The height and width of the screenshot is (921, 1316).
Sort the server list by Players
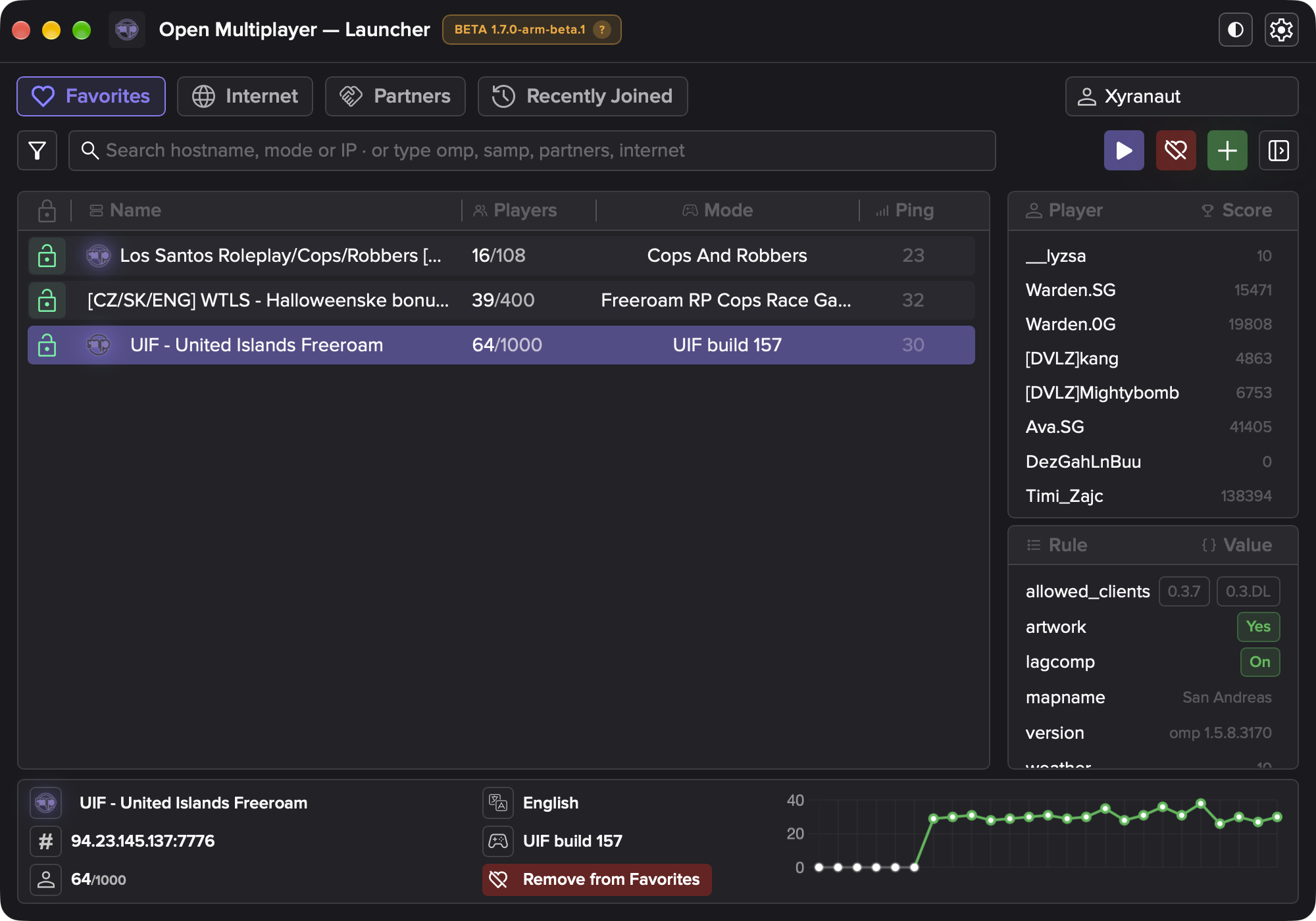(x=515, y=211)
